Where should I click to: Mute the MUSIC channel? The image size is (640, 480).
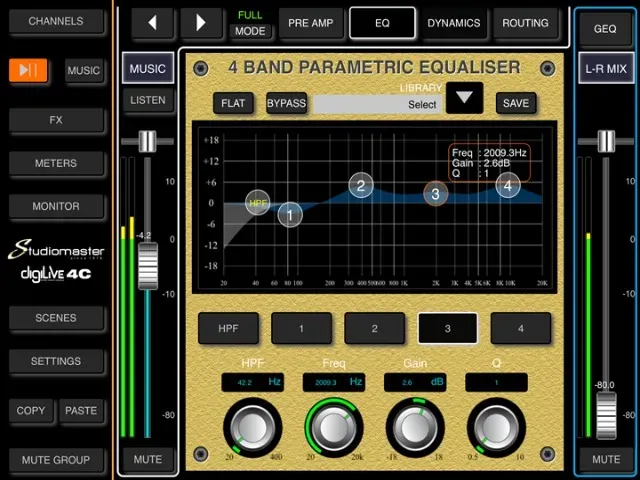[x=148, y=460]
